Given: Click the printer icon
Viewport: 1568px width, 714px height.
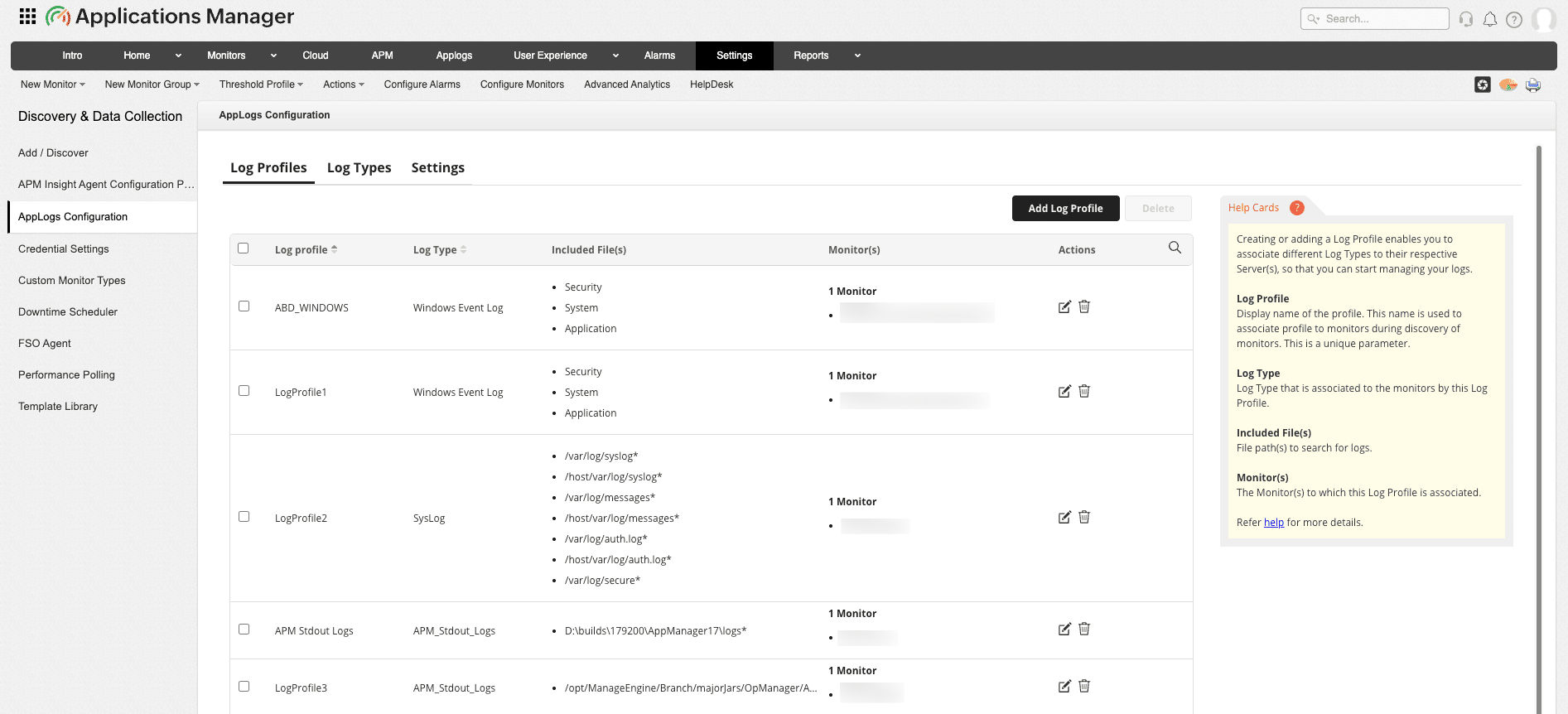Looking at the screenshot, I should click(1533, 84).
